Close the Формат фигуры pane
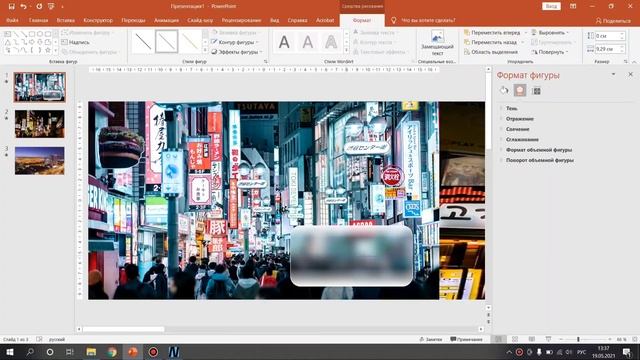The width and height of the screenshot is (640, 360). point(631,74)
